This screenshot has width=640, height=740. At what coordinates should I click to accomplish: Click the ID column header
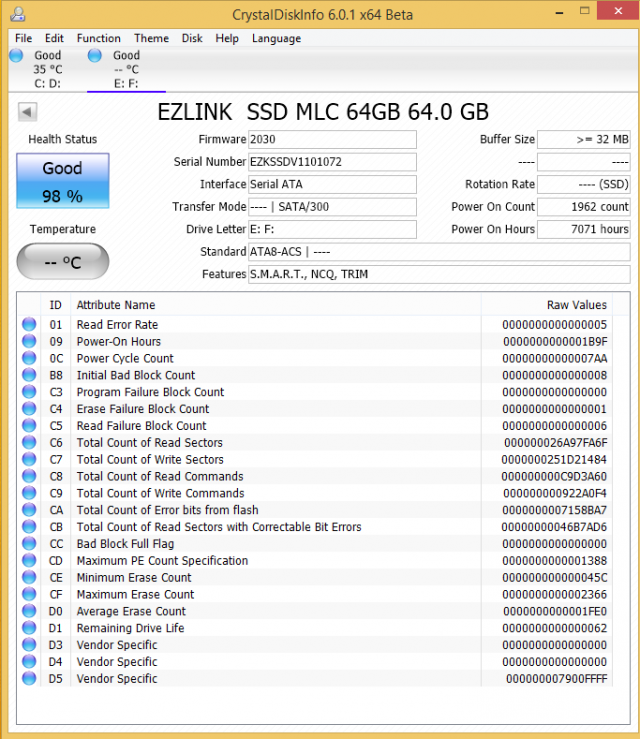pyautogui.click(x=56, y=305)
